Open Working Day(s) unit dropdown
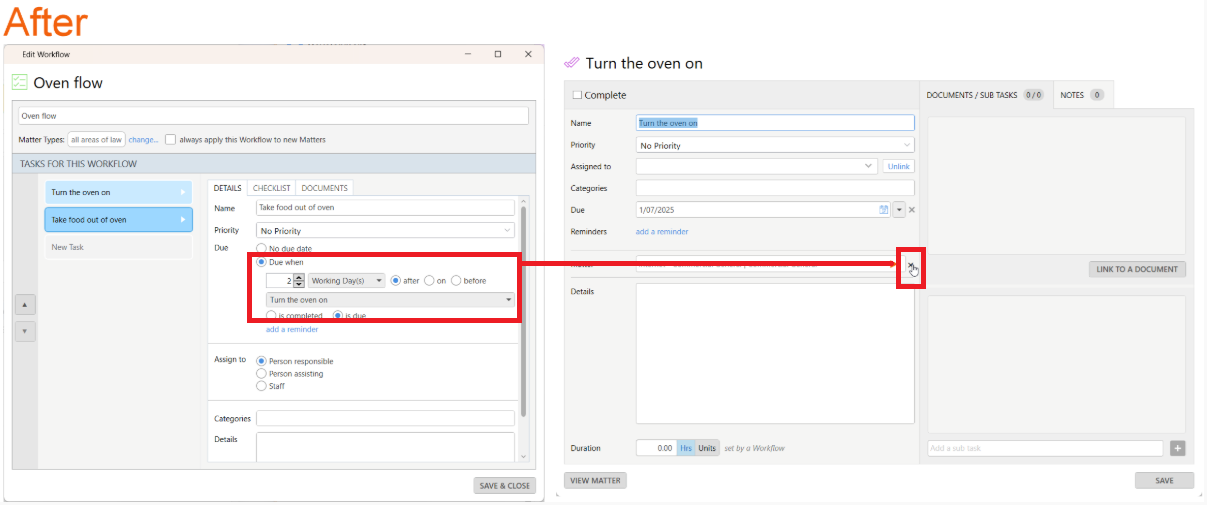Screen dimensions: 1207x505 346,281
